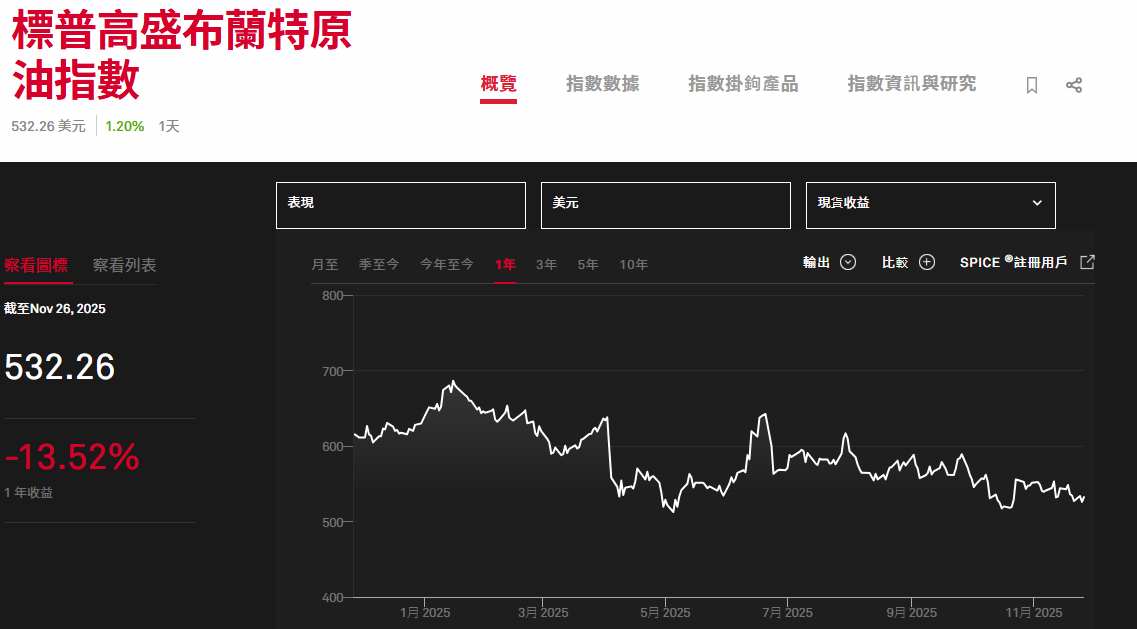
Task: Switch to the 今年至今 range
Action: tap(446, 264)
